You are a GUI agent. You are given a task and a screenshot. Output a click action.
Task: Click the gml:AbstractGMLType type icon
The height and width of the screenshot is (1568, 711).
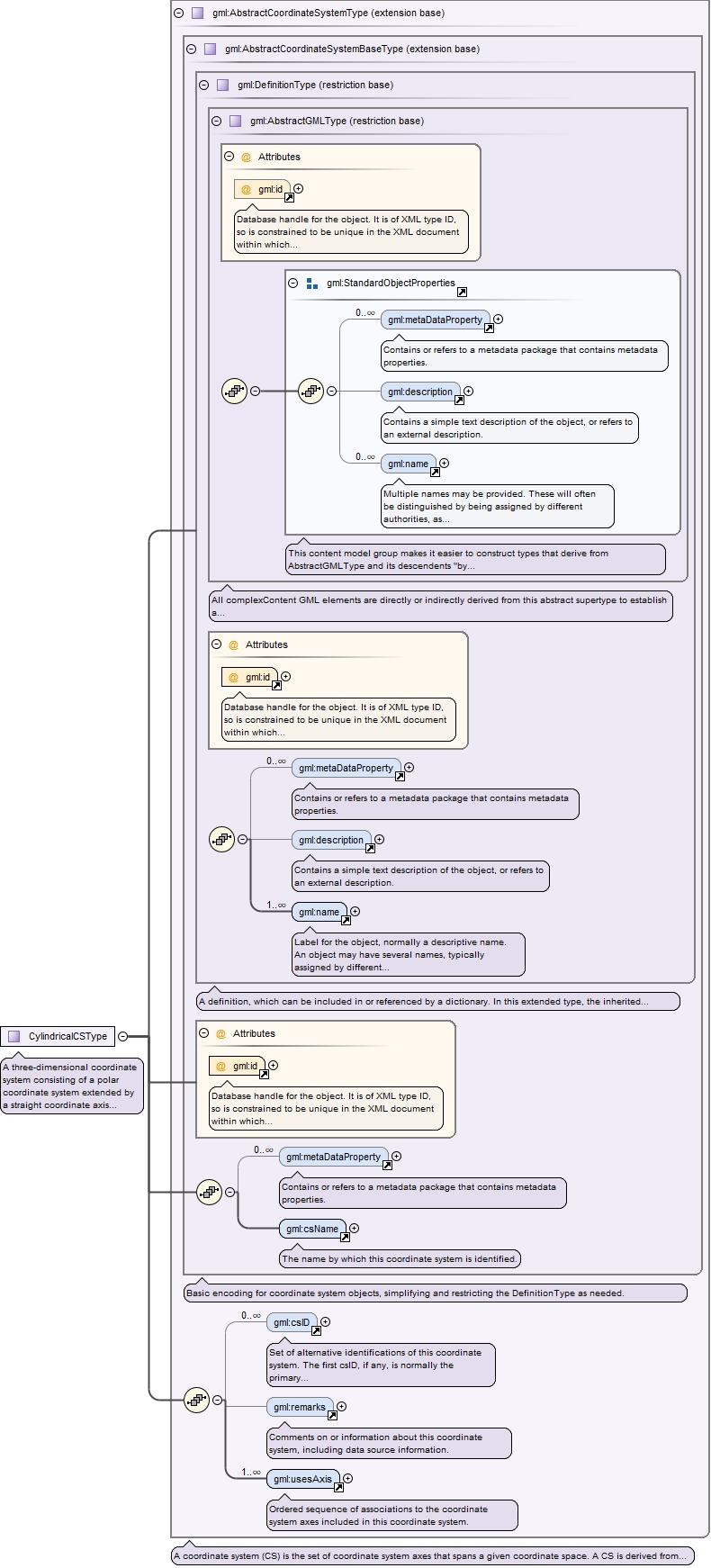(x=235, y=121)
